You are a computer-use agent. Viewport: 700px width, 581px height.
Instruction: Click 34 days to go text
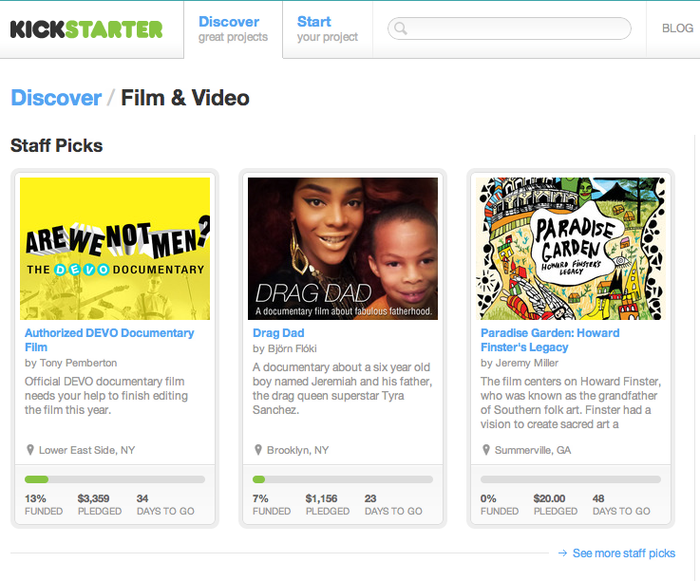[165, 505]
